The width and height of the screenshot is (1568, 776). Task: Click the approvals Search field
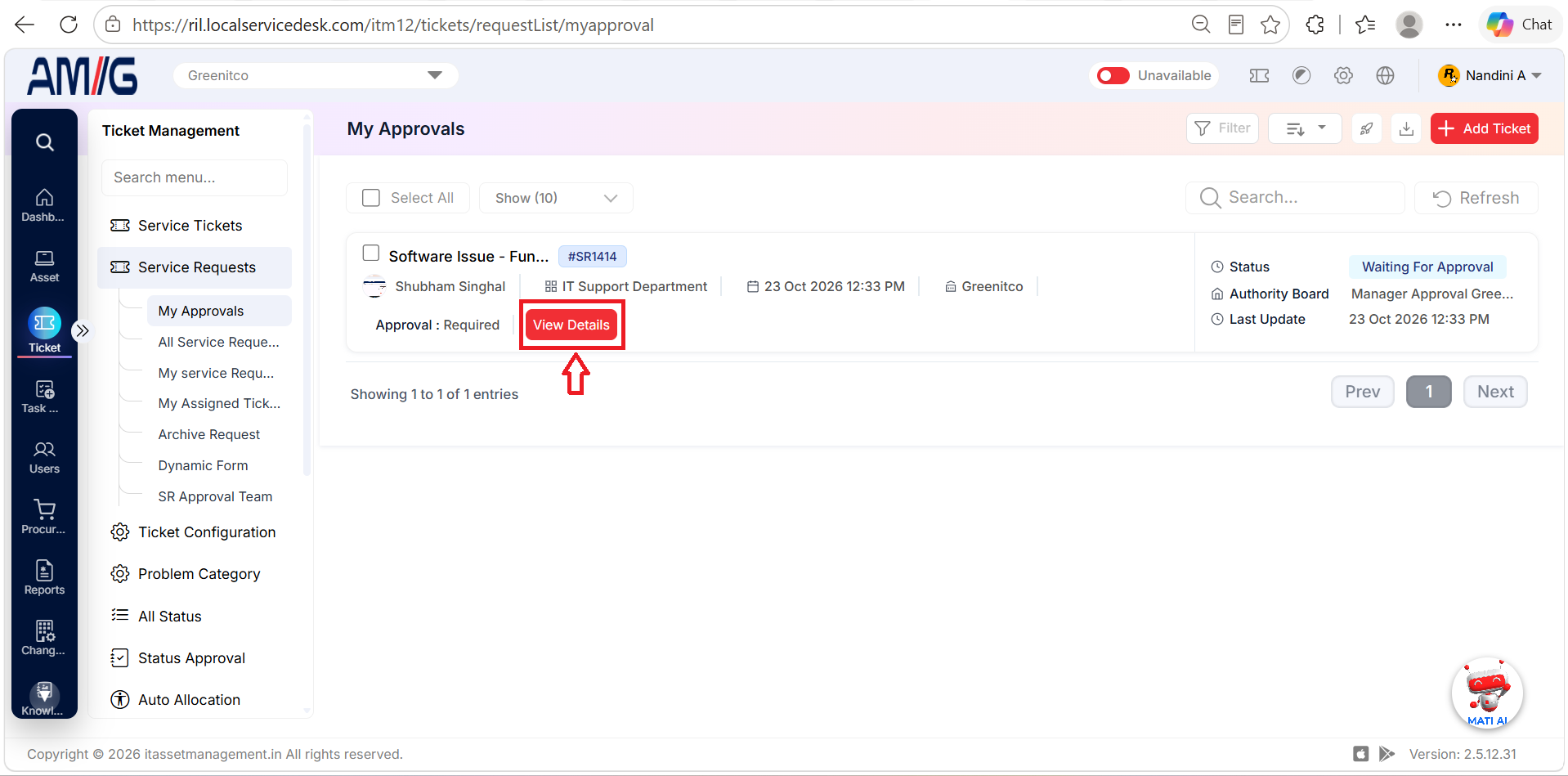click(x=1295, y=198)
